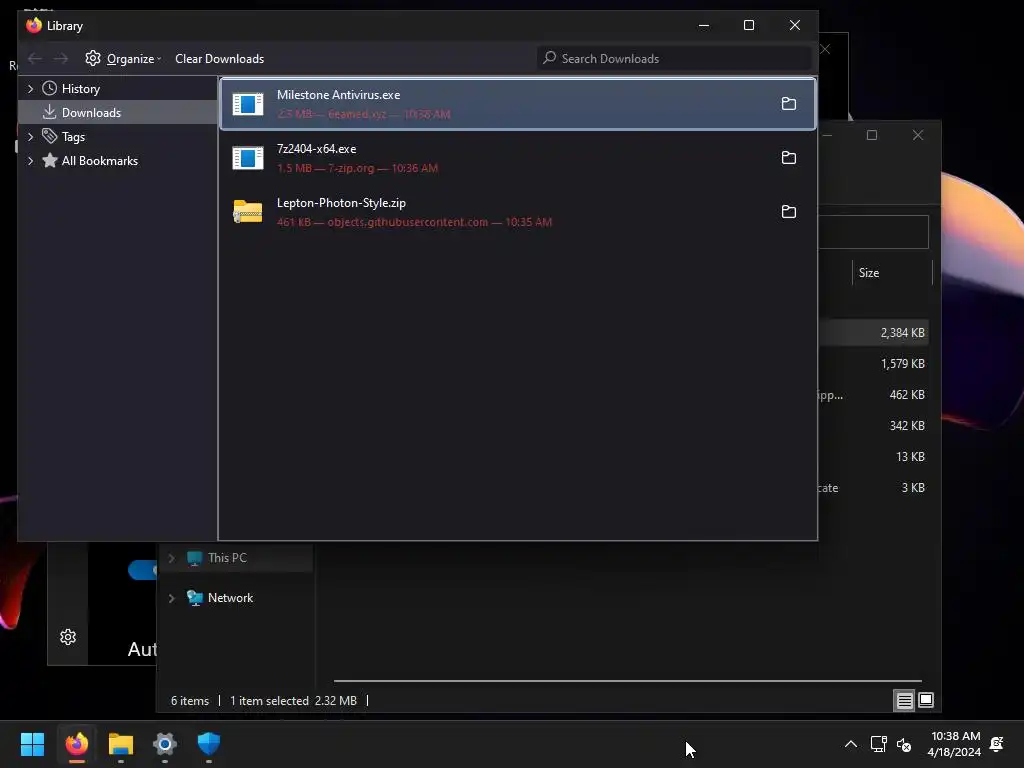1024x768 pixels.
Task: Click the File Explorer horizontal scrollbar
Action: [627, 680]
